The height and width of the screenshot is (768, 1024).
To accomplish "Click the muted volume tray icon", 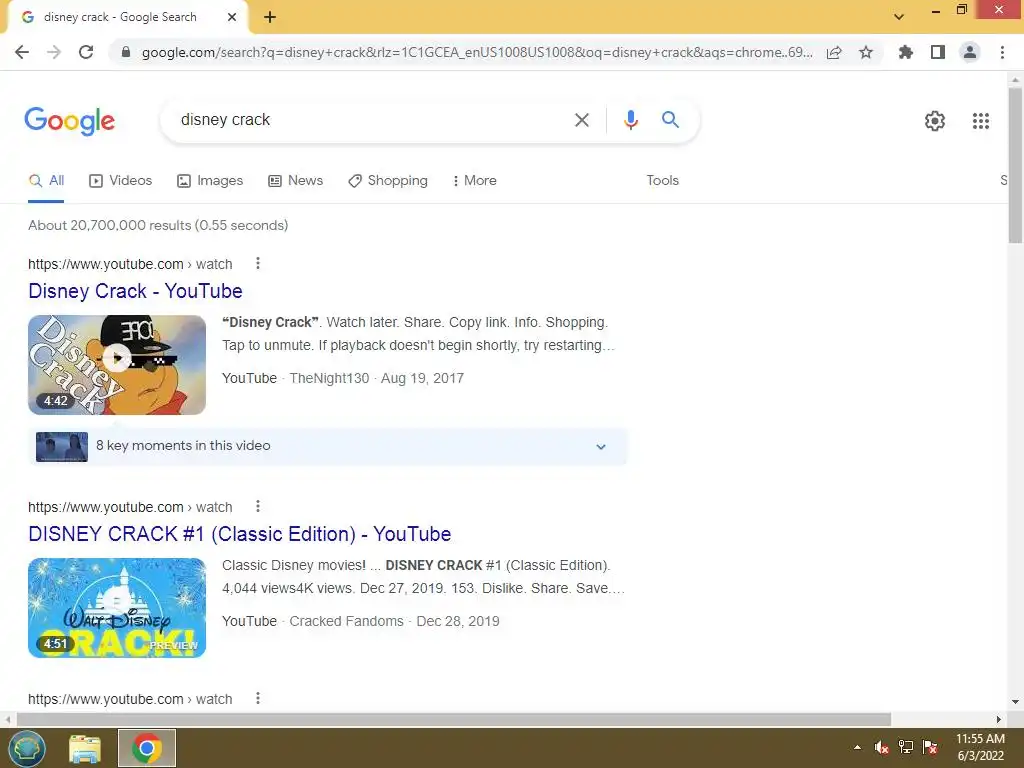I will pos(882,748).
